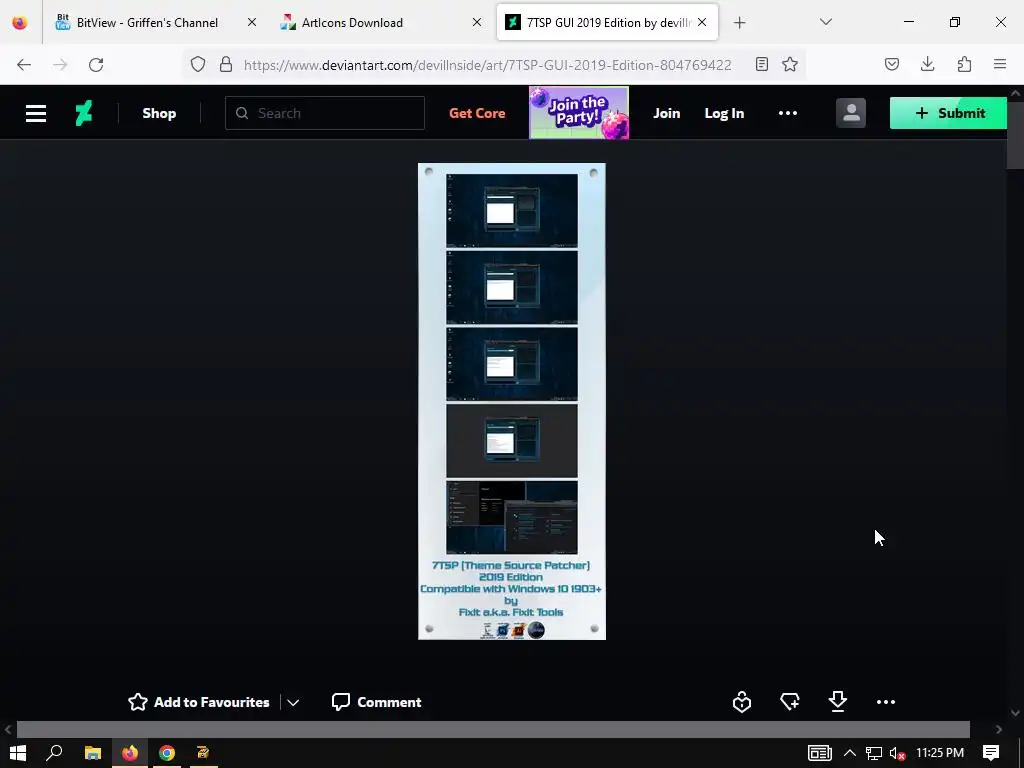Click the muted volume tray icon
This screenshot has width=1024, height=768.
click(897, 753)
